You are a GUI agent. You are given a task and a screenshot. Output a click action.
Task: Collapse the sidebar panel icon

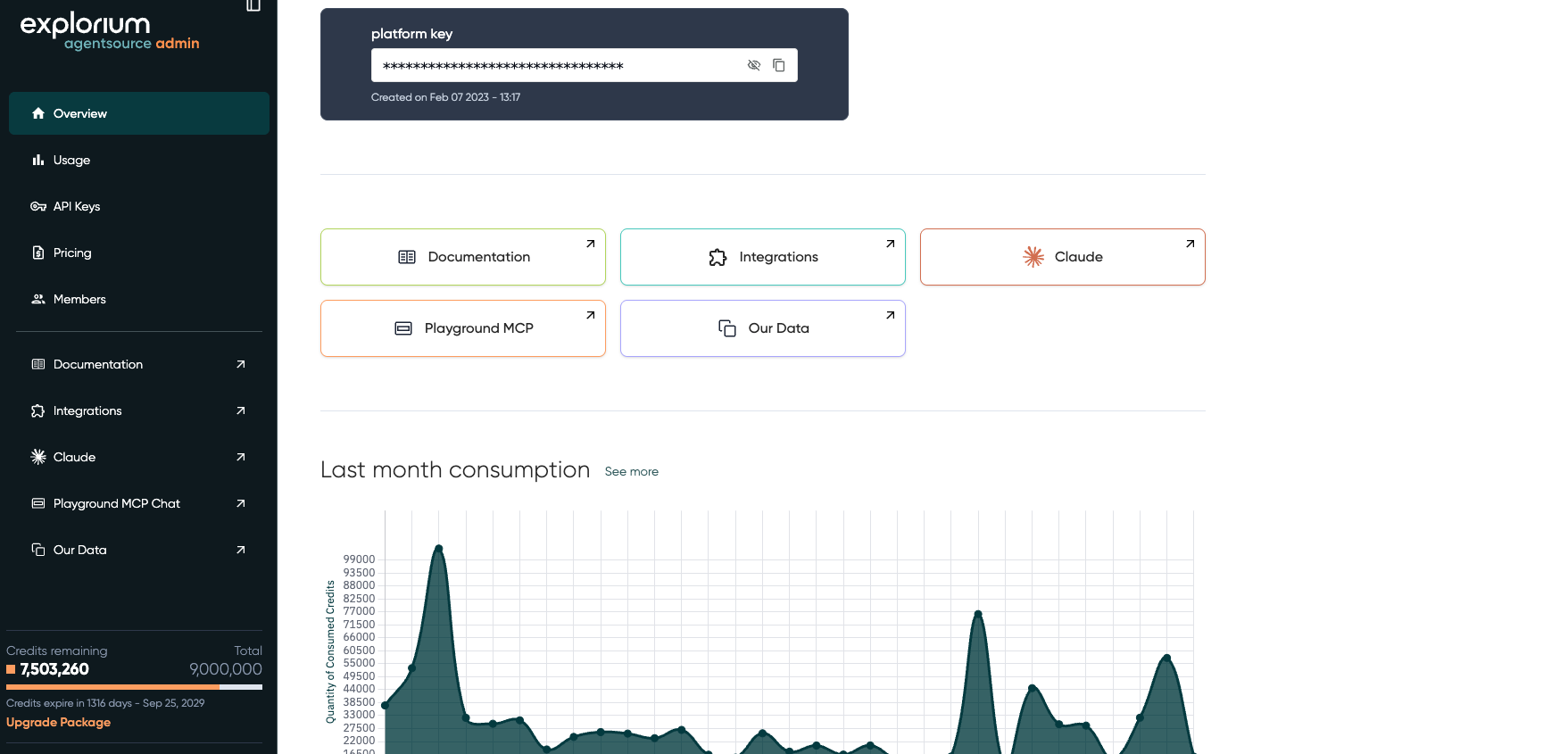point(253,5)
